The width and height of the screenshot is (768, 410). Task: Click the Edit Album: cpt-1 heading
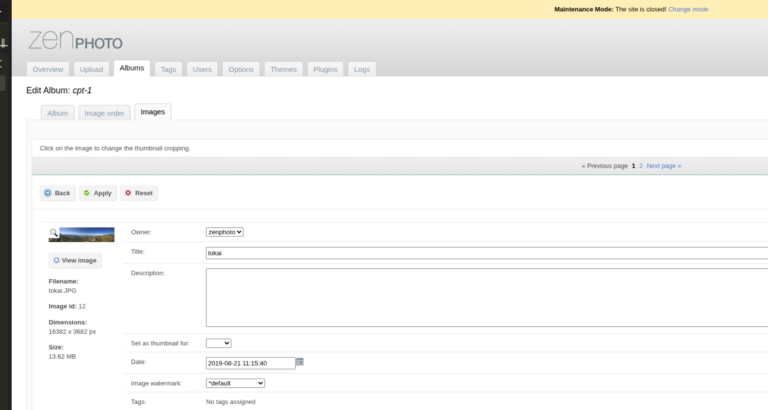point(59,91)
